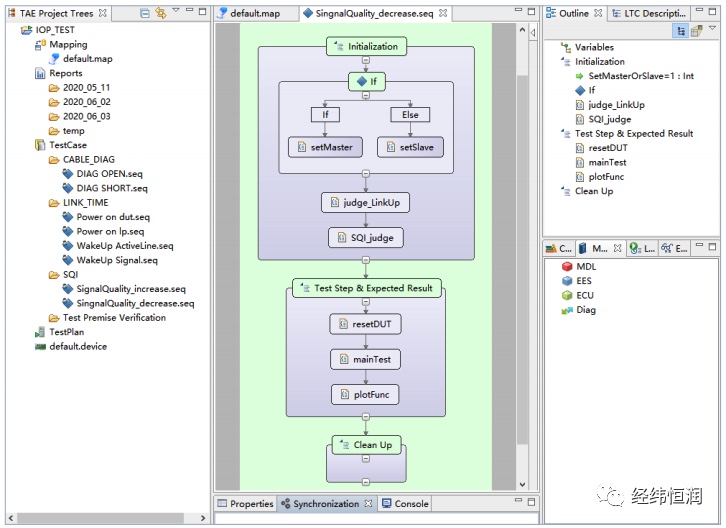Select the Reports node icon

tap(40, 74)
